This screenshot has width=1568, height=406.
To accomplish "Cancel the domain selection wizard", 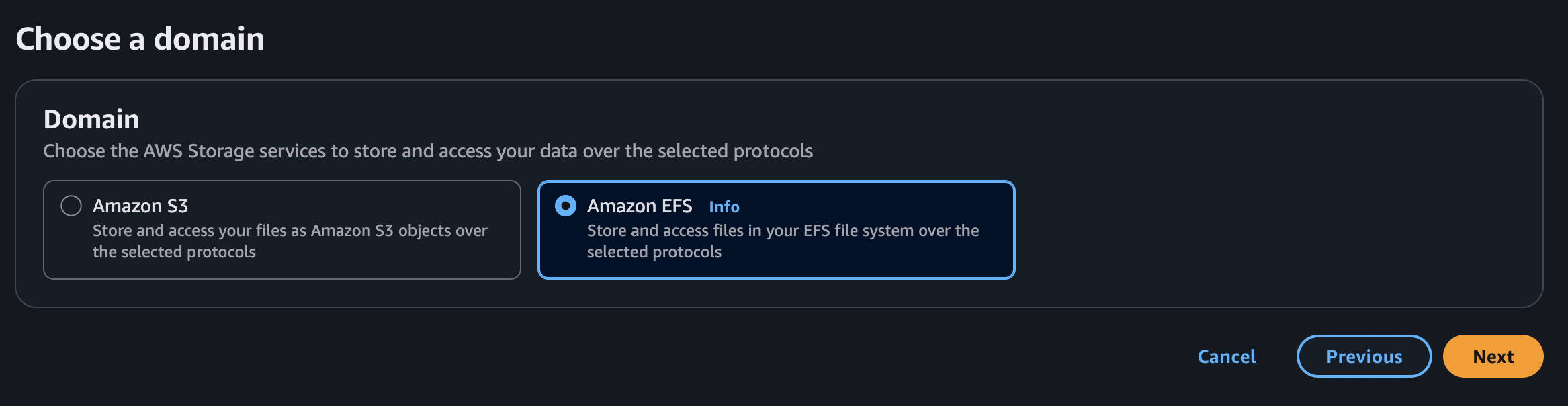I will tap(1225, 357).
